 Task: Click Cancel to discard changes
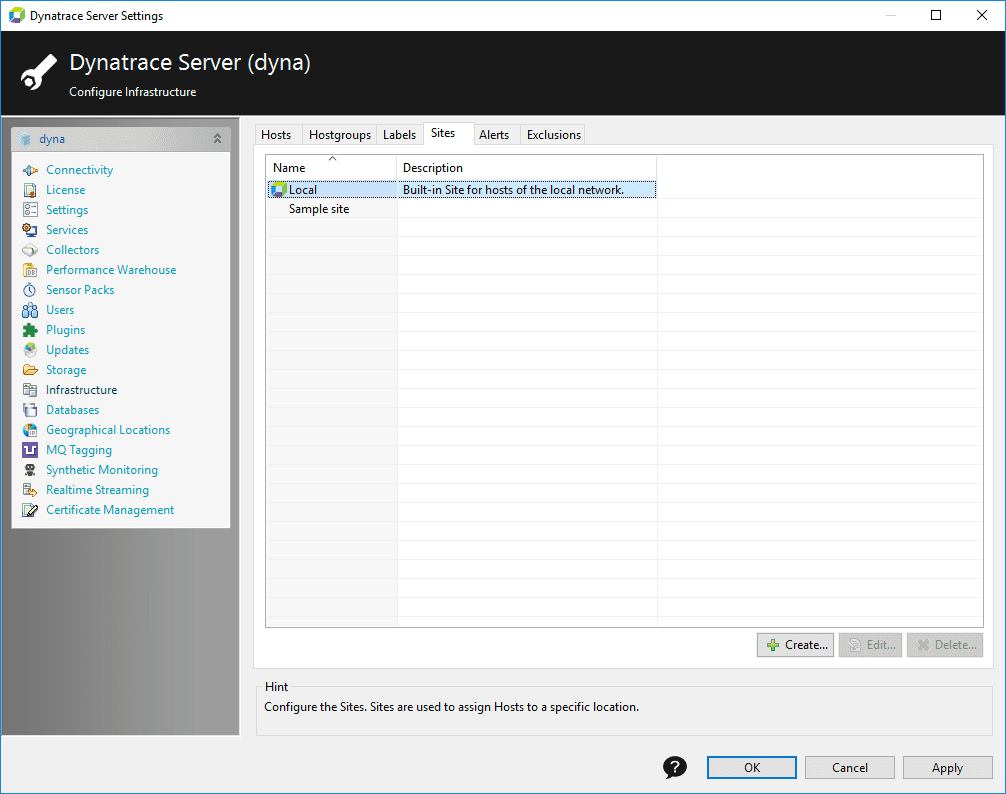click(x=850, y=768)
